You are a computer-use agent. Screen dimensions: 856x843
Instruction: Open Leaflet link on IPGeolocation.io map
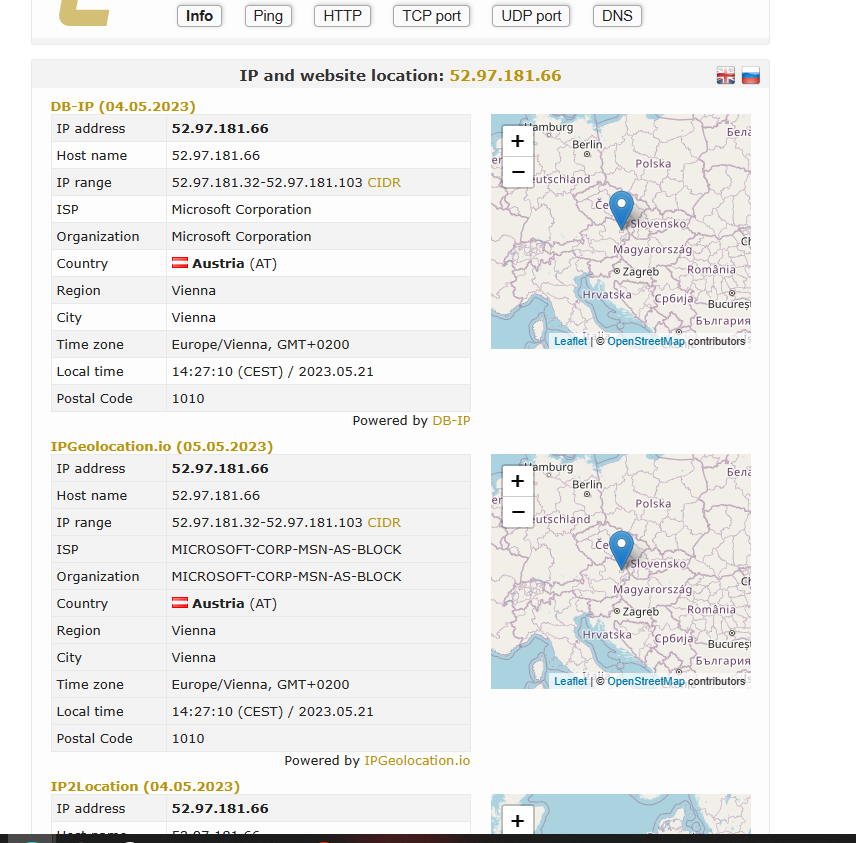point(570,681)
